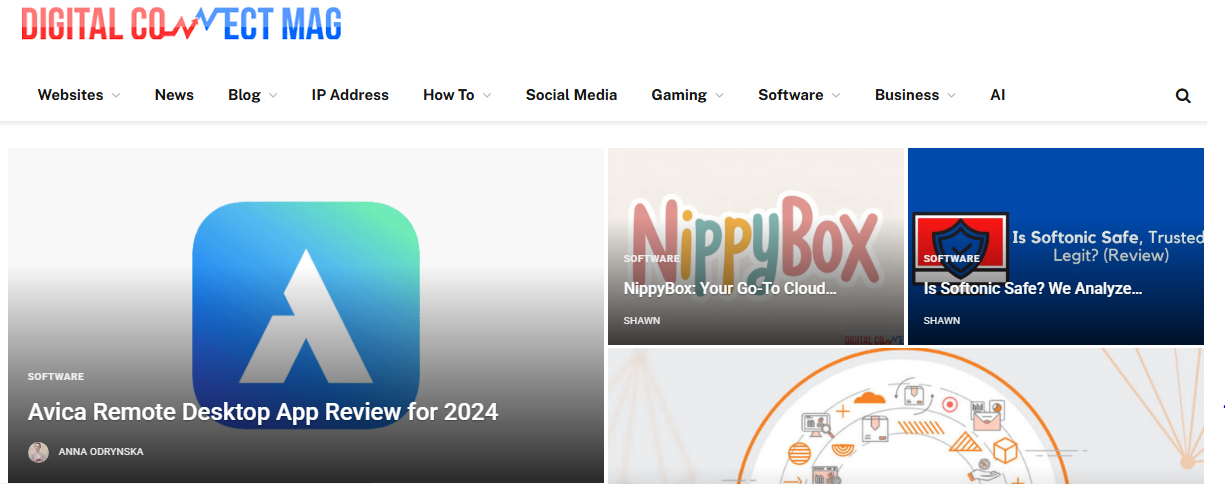Expand the Gaming menu chevron
Screen dimensions: 1225x484
point(719,96)
